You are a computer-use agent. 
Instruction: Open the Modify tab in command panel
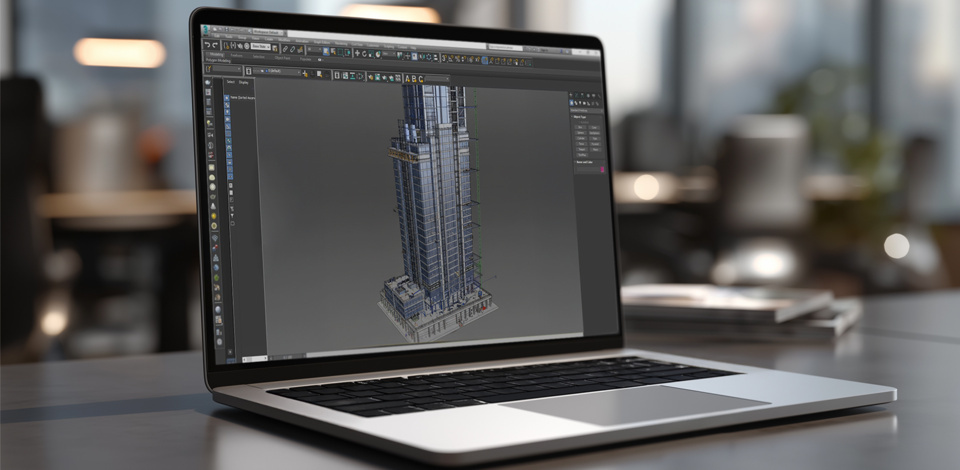[x=576, y=95]
